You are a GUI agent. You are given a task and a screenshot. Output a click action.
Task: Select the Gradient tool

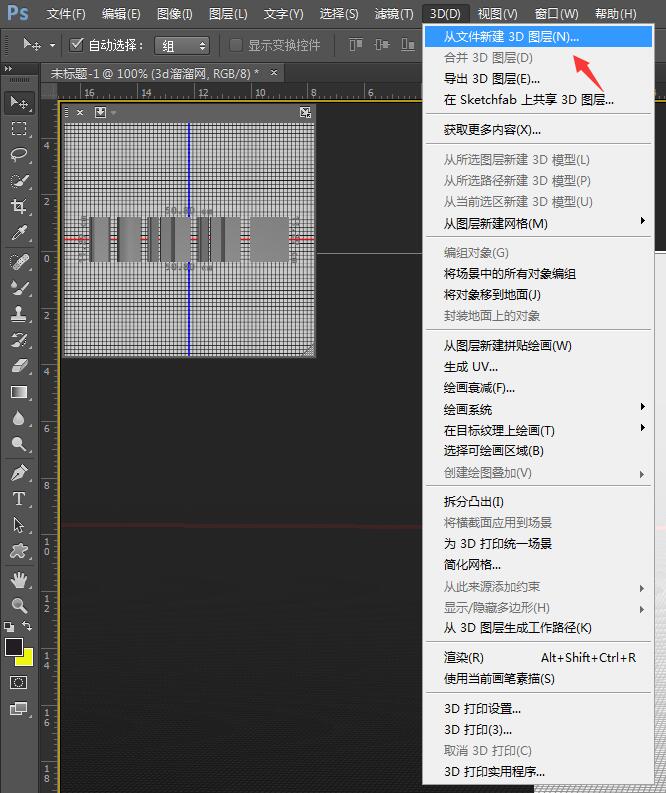pos(19,392)
